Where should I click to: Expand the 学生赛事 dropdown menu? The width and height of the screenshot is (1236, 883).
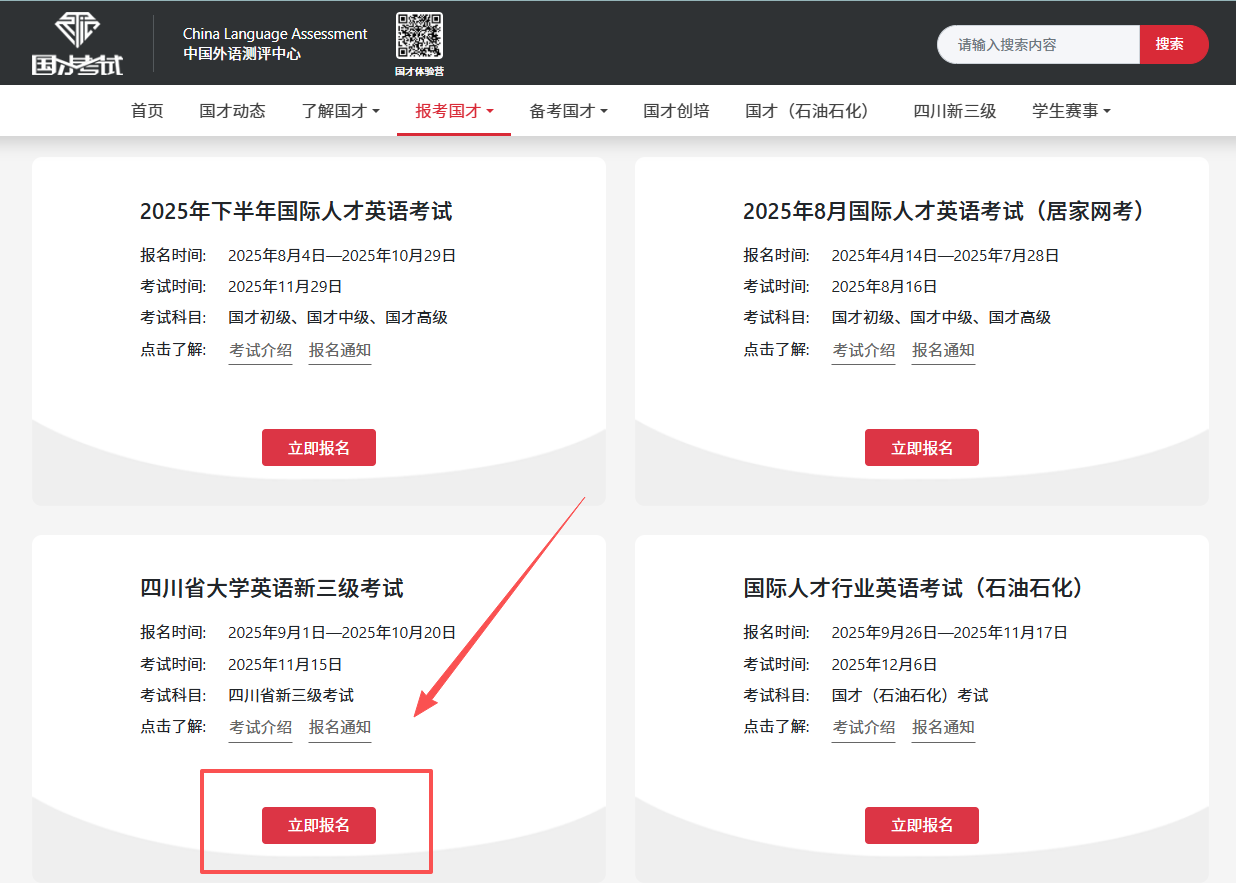1071,110
